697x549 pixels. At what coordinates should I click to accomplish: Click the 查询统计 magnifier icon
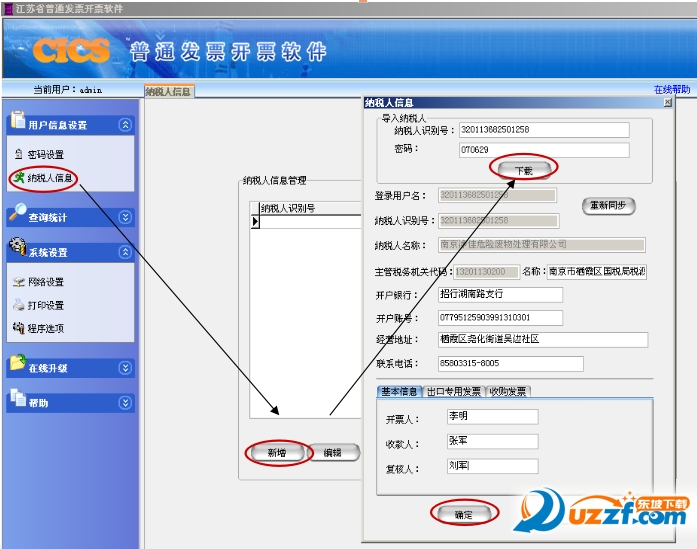[x=17, y=212]
